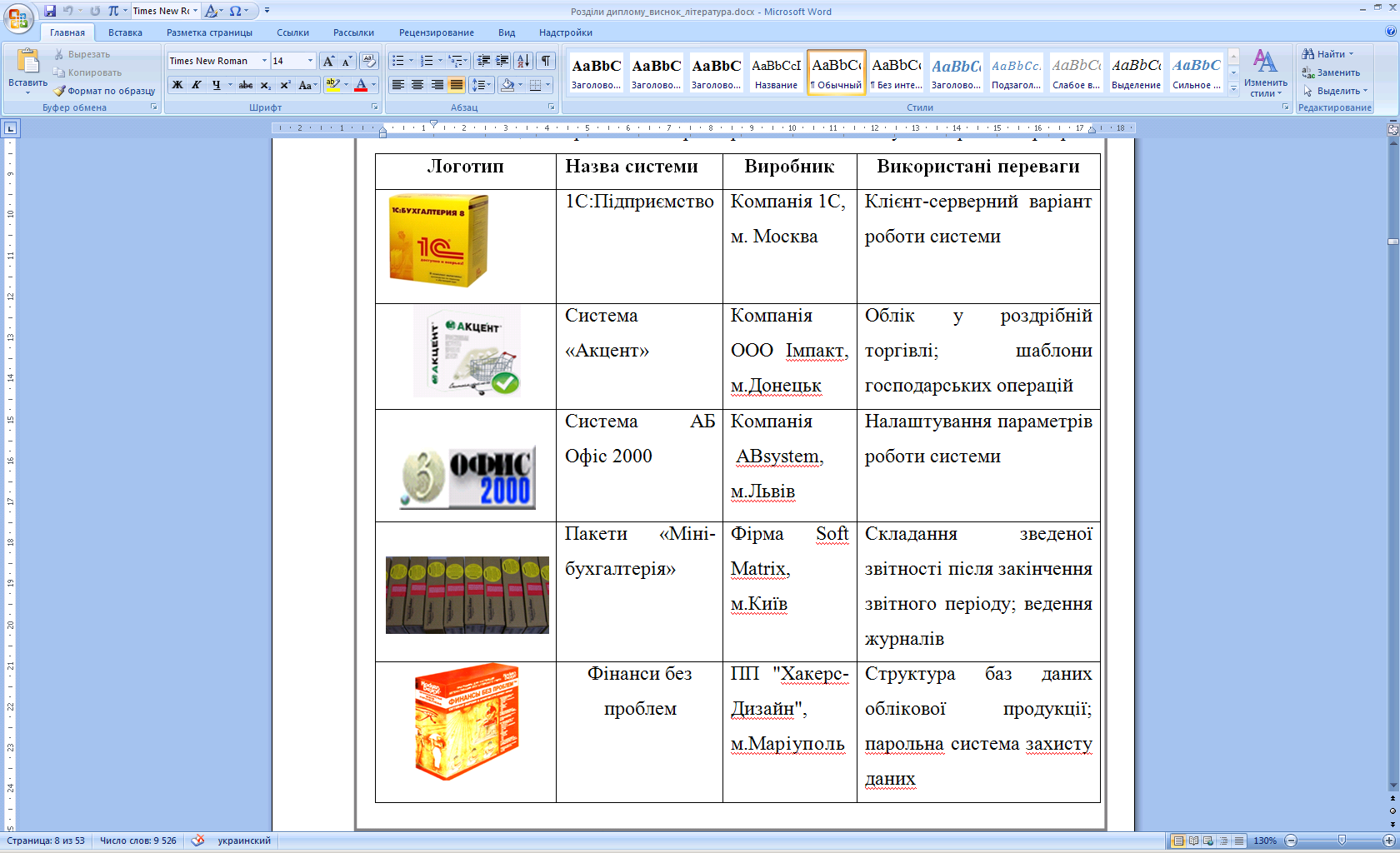Click Find (Найти)

[x=1328, y=54]
